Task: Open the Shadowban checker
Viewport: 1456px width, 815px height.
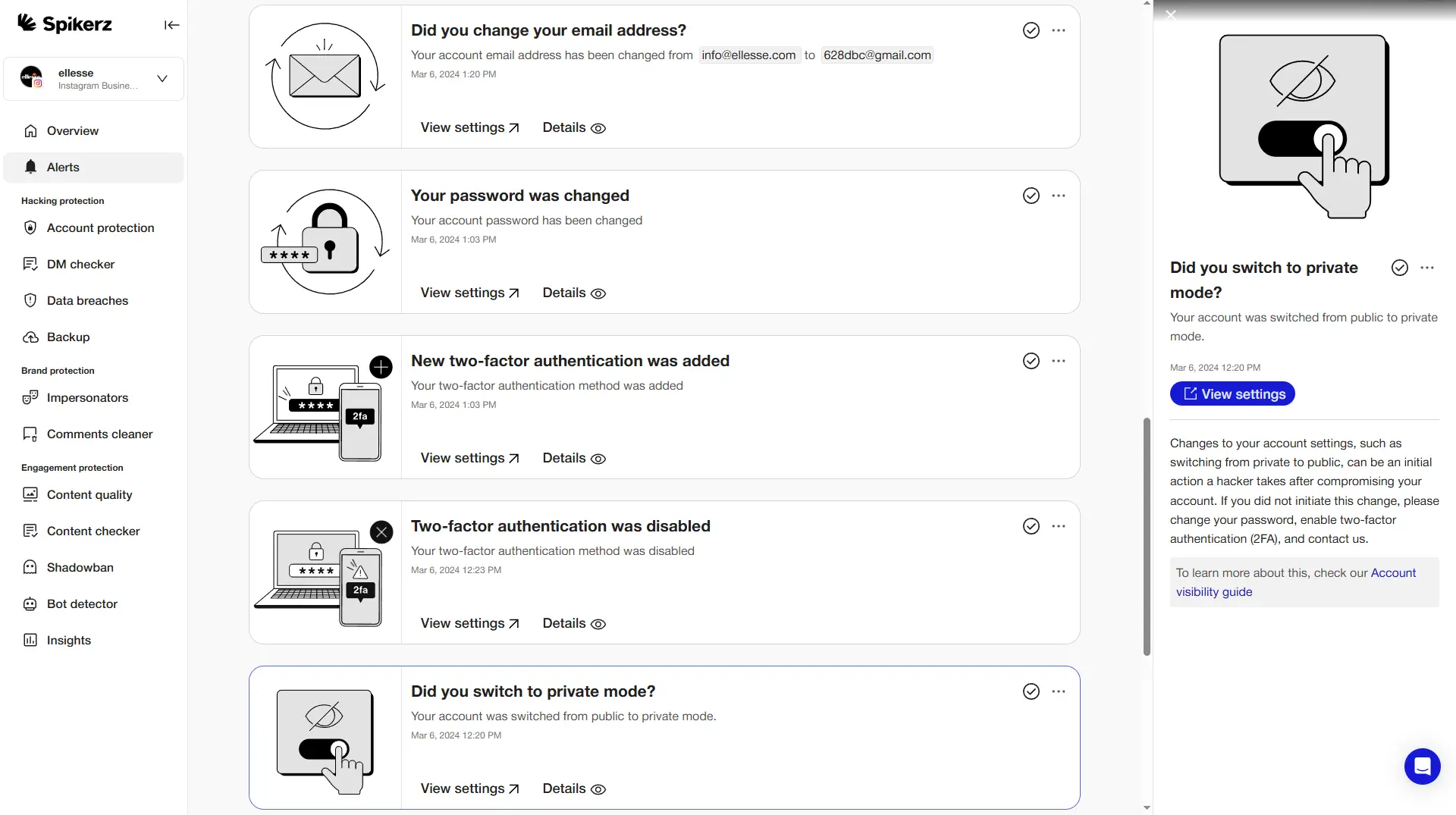Action: pos(79,567)
